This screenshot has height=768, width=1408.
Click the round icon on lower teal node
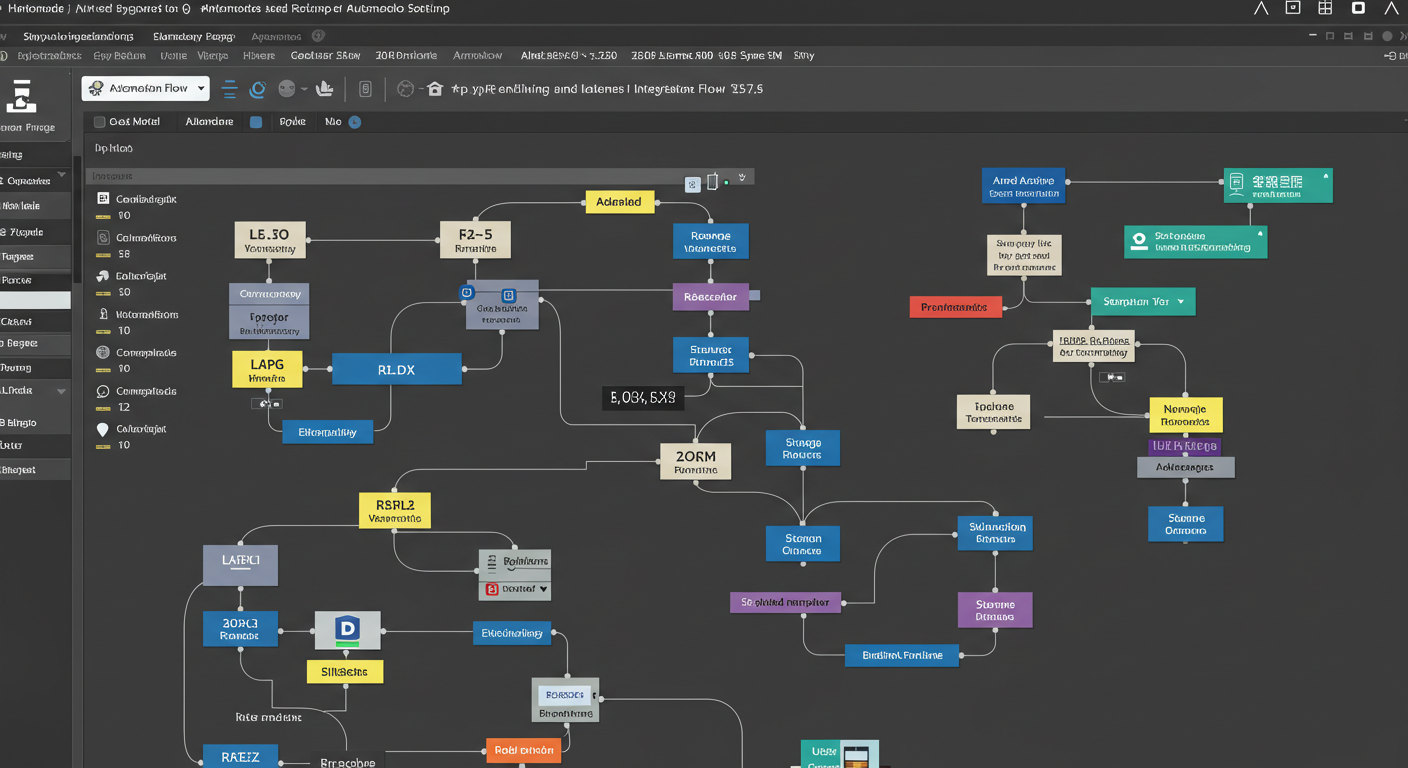[x=1138, y=242]
